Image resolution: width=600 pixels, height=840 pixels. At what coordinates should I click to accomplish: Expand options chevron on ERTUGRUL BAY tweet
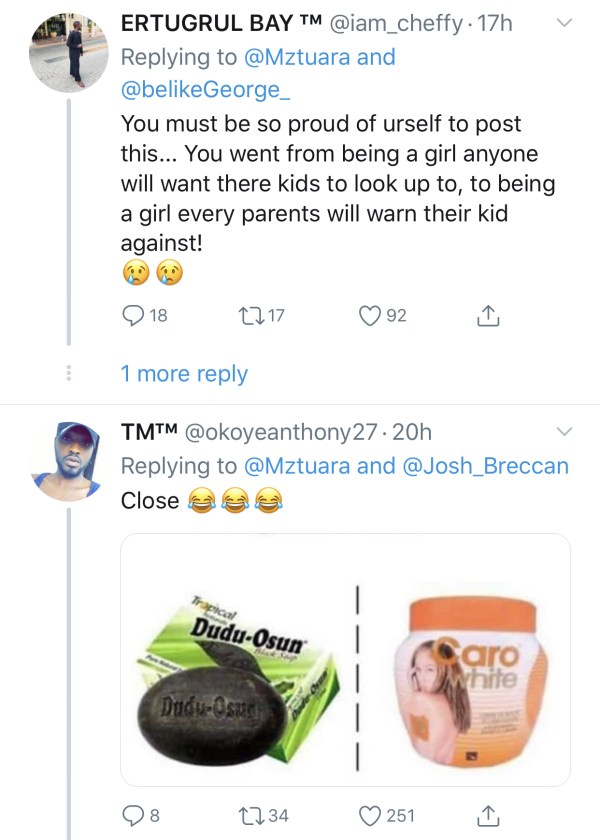[563, 22]
